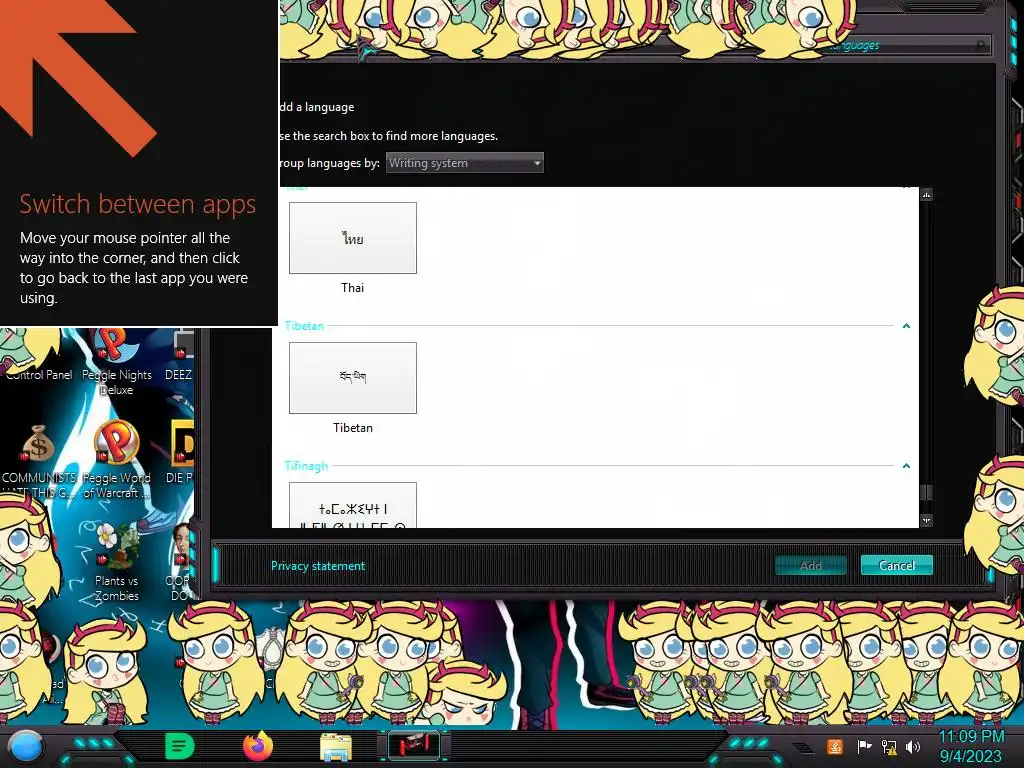This screenshot has height=768, width=1024.
Task: Show hidden system tray icons
Action: (x=804, y=748)
